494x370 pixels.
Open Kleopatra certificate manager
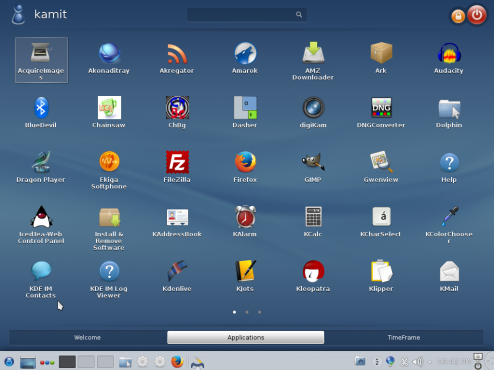click(313, 275)
